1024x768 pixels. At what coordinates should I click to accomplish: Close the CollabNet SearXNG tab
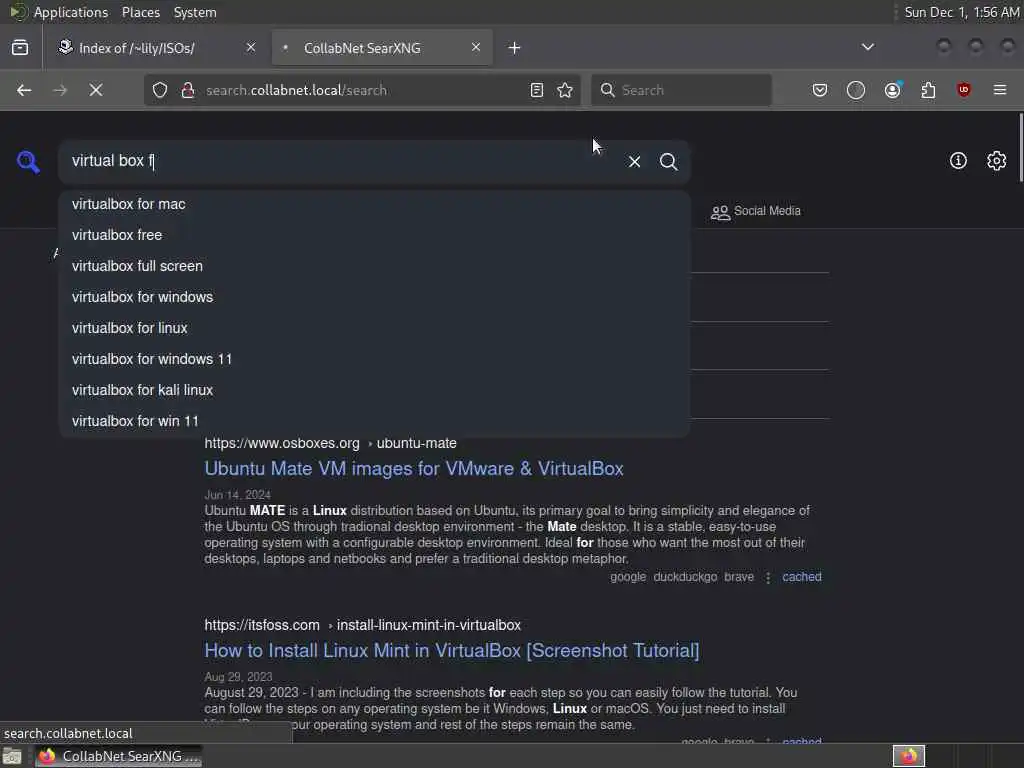click(x=476, y=47)
